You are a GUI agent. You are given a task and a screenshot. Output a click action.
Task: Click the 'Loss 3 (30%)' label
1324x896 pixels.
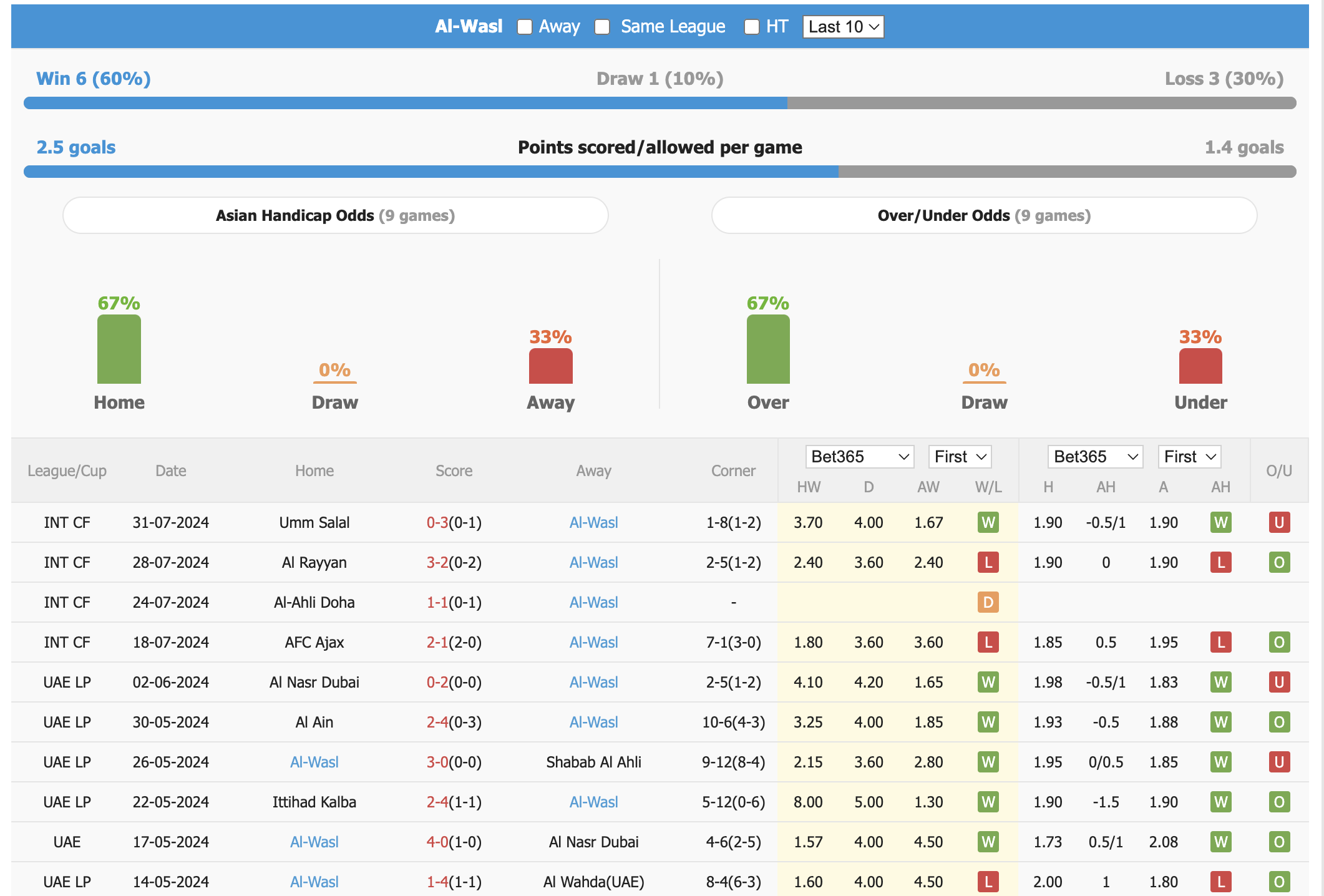(1224, 79)
